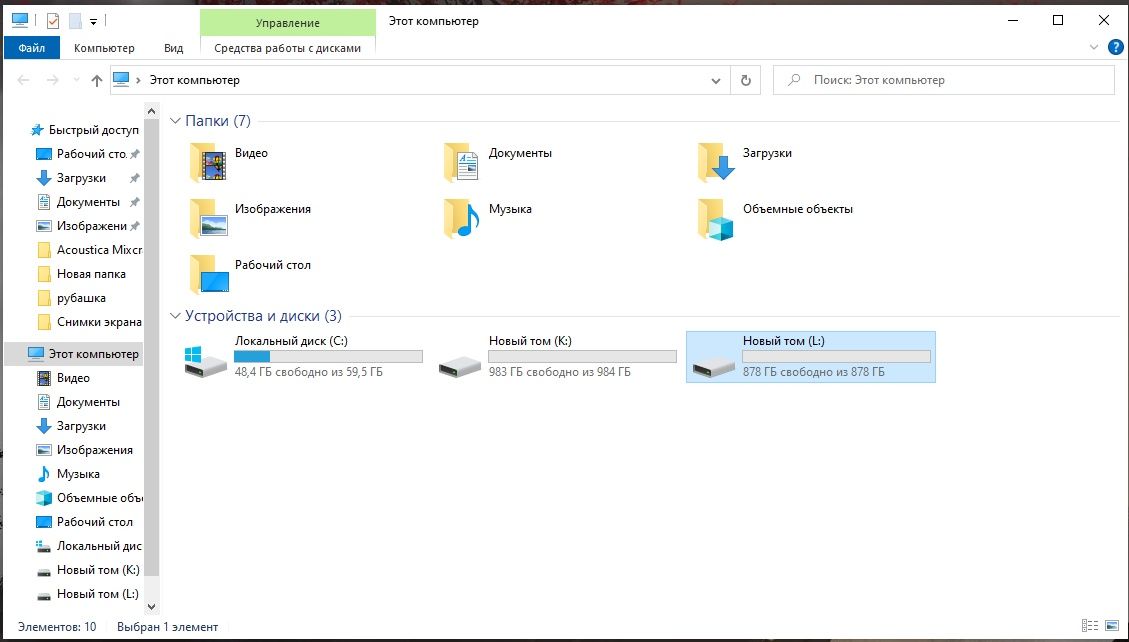This screenshot has height=642, width=1129.
Task: Select the Изображения folder icon in main pane
Action: [x=209, y=218]
